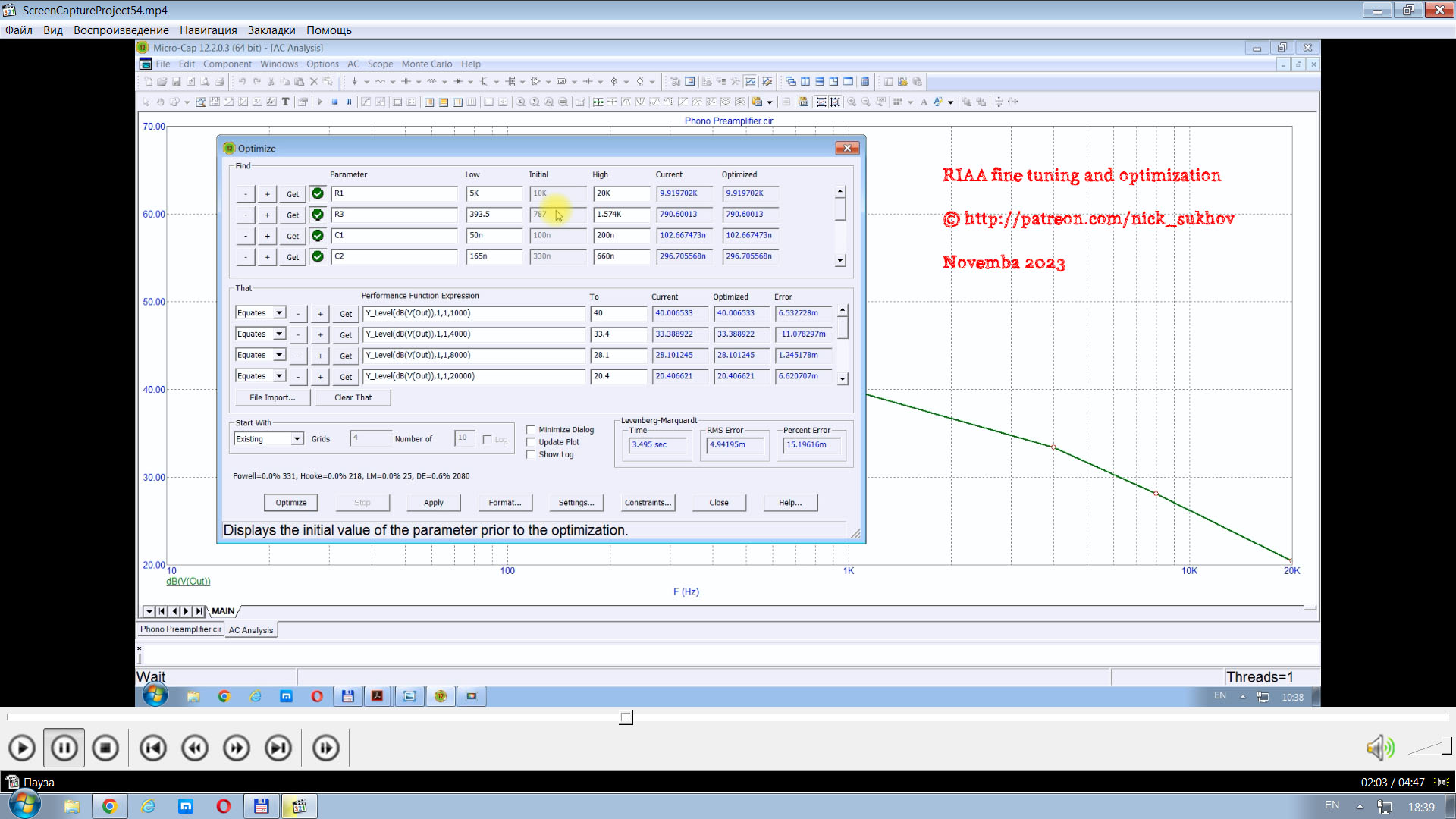1456x819 pixels.
Task: Toggle the green enable mark beside parameter R1
Action: tap(317, 193)
